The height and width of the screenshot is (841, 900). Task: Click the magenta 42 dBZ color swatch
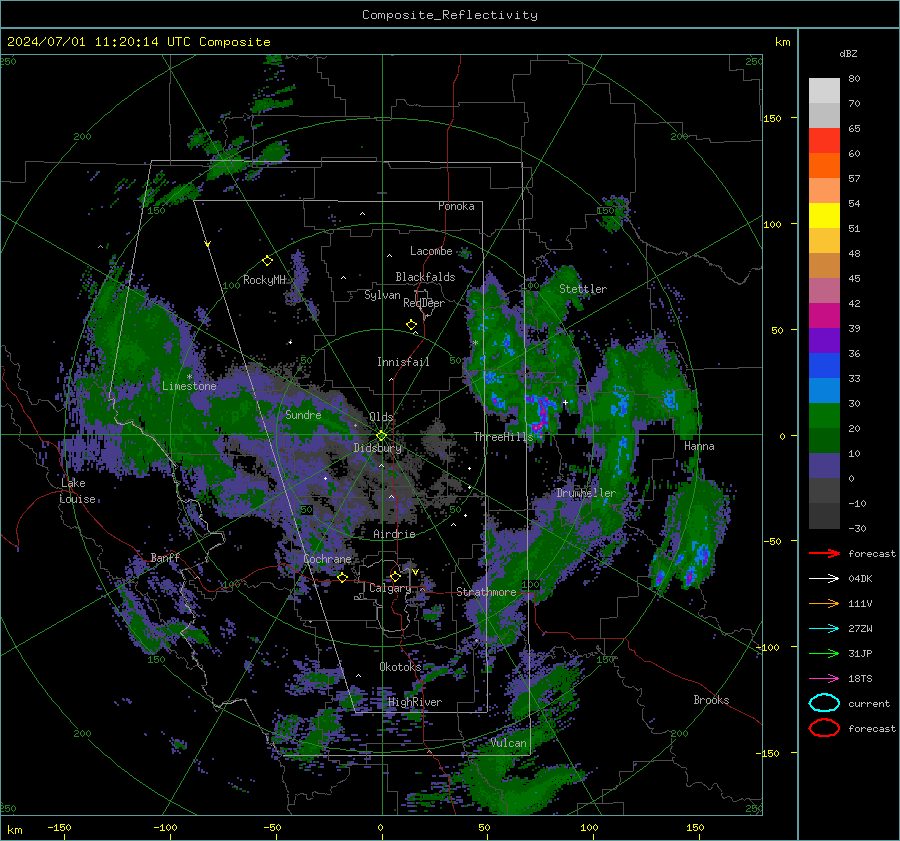pos(824,315)
